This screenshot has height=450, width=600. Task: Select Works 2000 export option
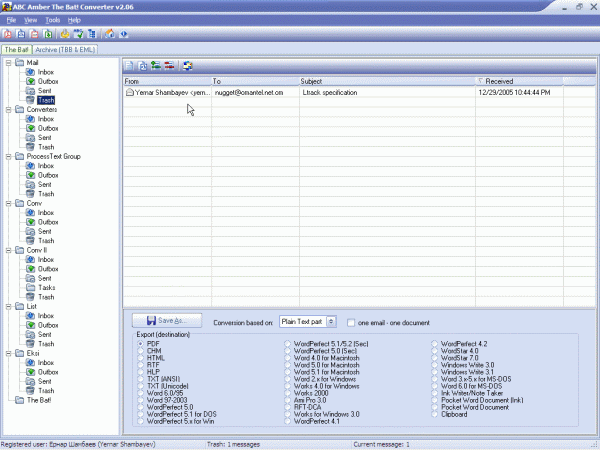287,393
